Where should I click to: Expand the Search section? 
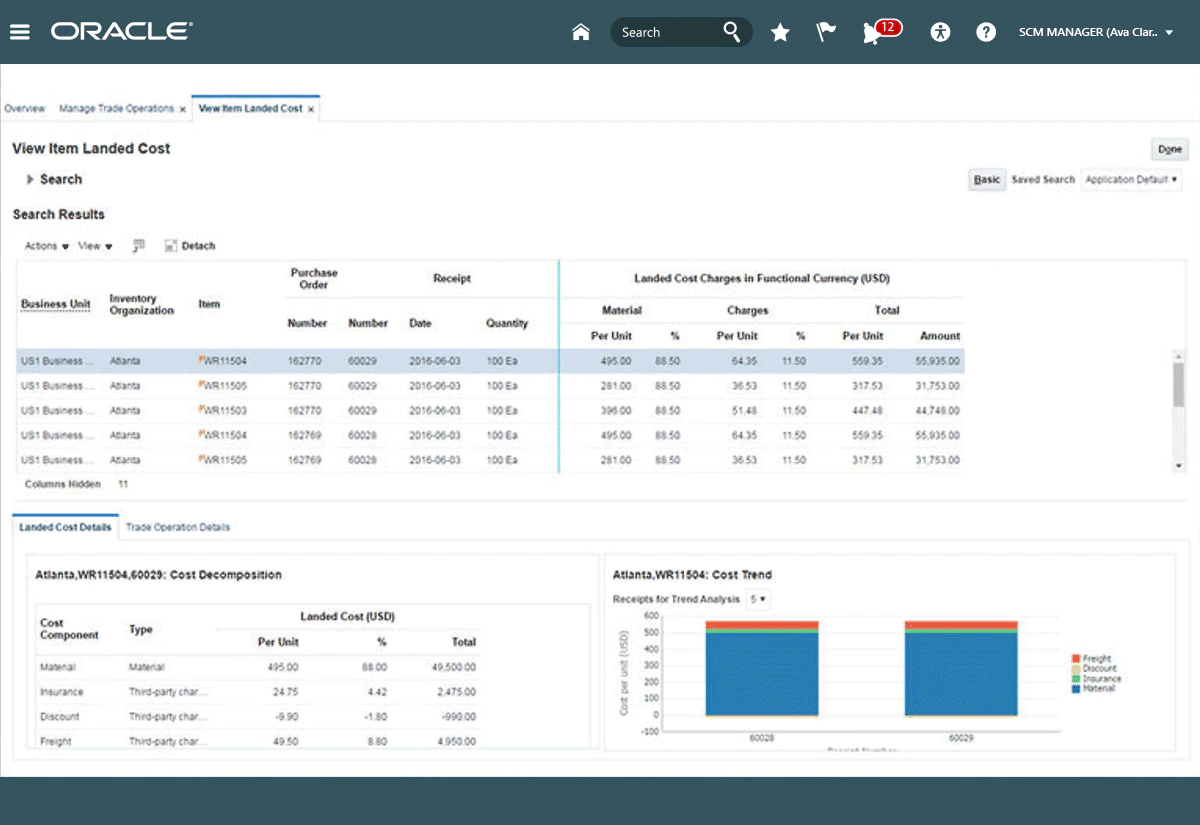coord(31,179)
